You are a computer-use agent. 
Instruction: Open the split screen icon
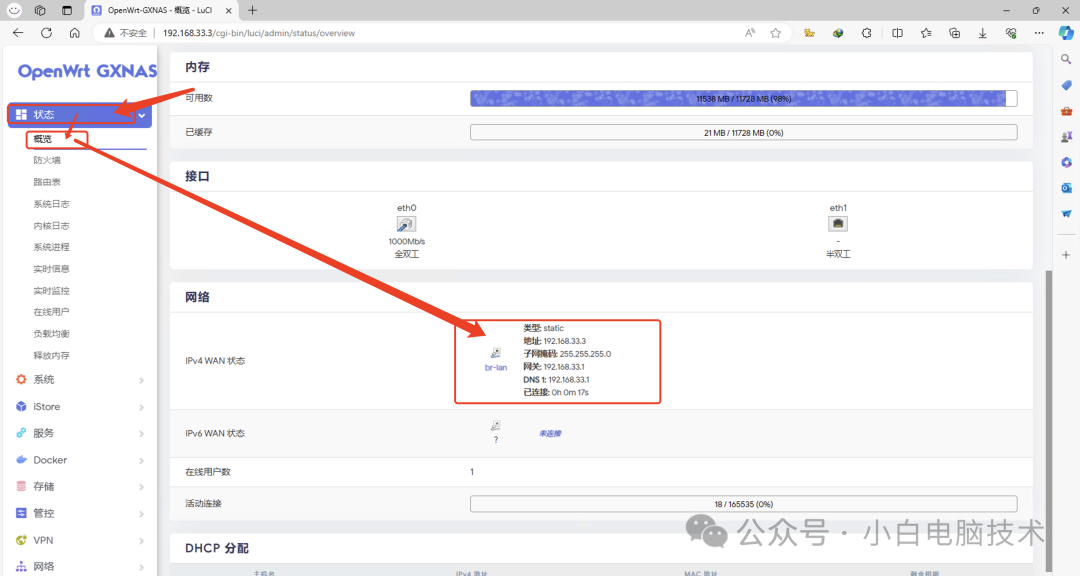(897, 32)
